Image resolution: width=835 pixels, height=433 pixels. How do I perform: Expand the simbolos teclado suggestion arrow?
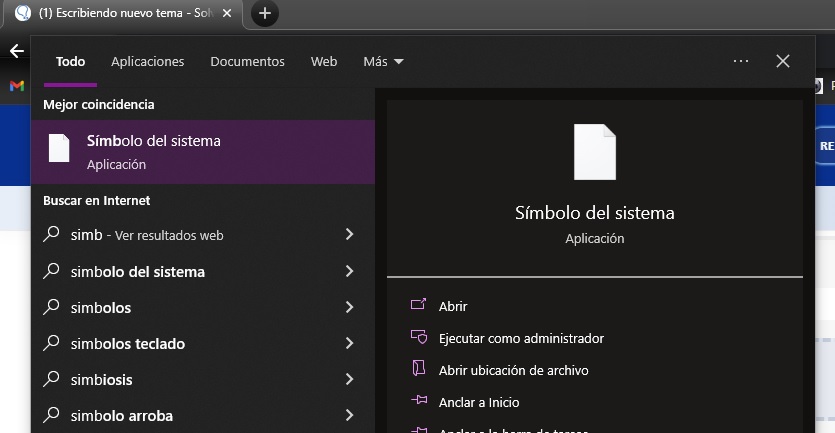click(349, 344)
